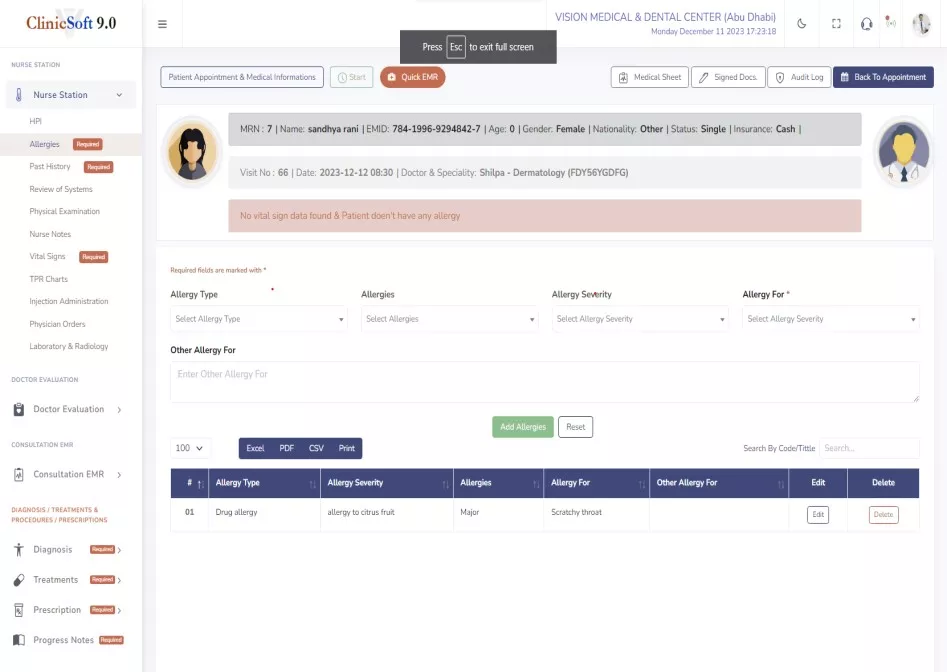Image resolution: width=947 pixels, height=672 pixels.
Task: Go to Past History in Nurse Station
Action: coord(50,167)
